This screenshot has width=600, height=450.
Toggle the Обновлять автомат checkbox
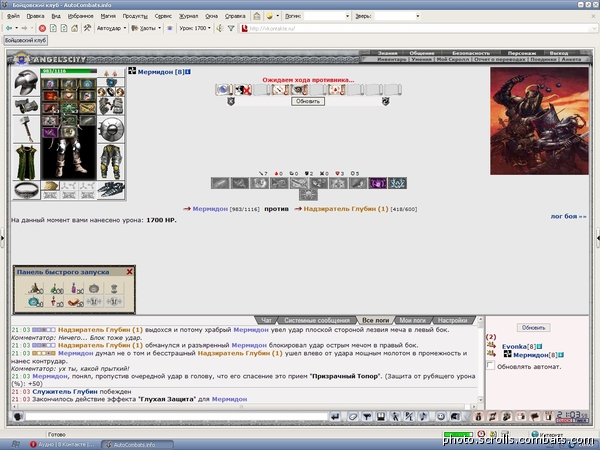pyautogui.click(x=490, y=365)
